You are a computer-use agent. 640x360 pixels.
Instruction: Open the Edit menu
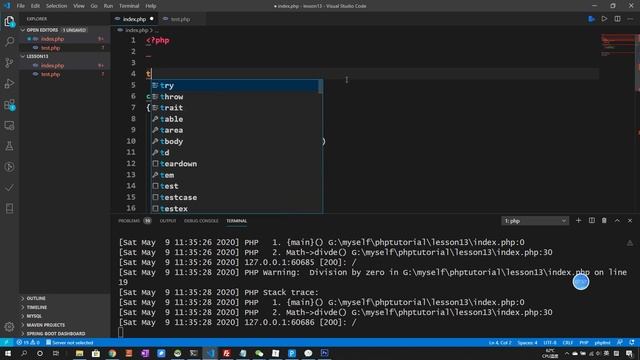[x=36, y=6]
